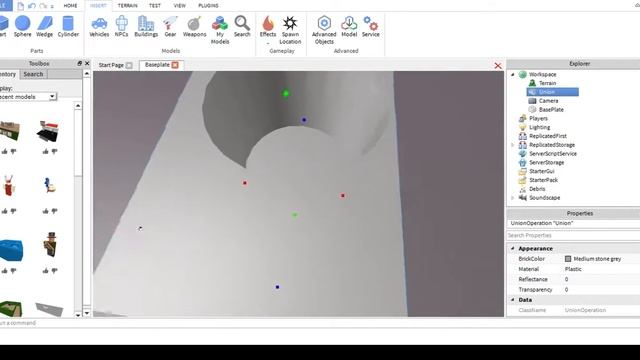Open the Gear models category
Screen dimensions: 640x360
(170, 27)
